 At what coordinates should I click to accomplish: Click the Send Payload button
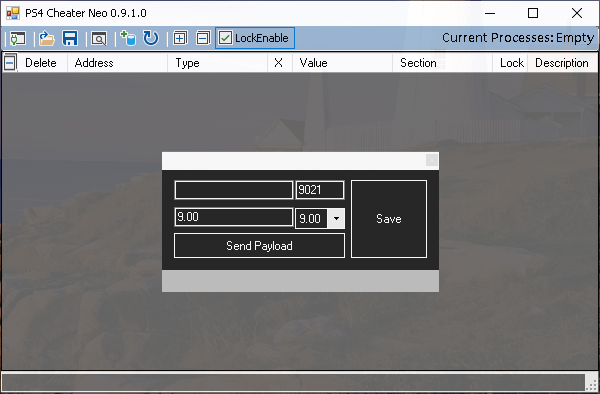(259, 246)
